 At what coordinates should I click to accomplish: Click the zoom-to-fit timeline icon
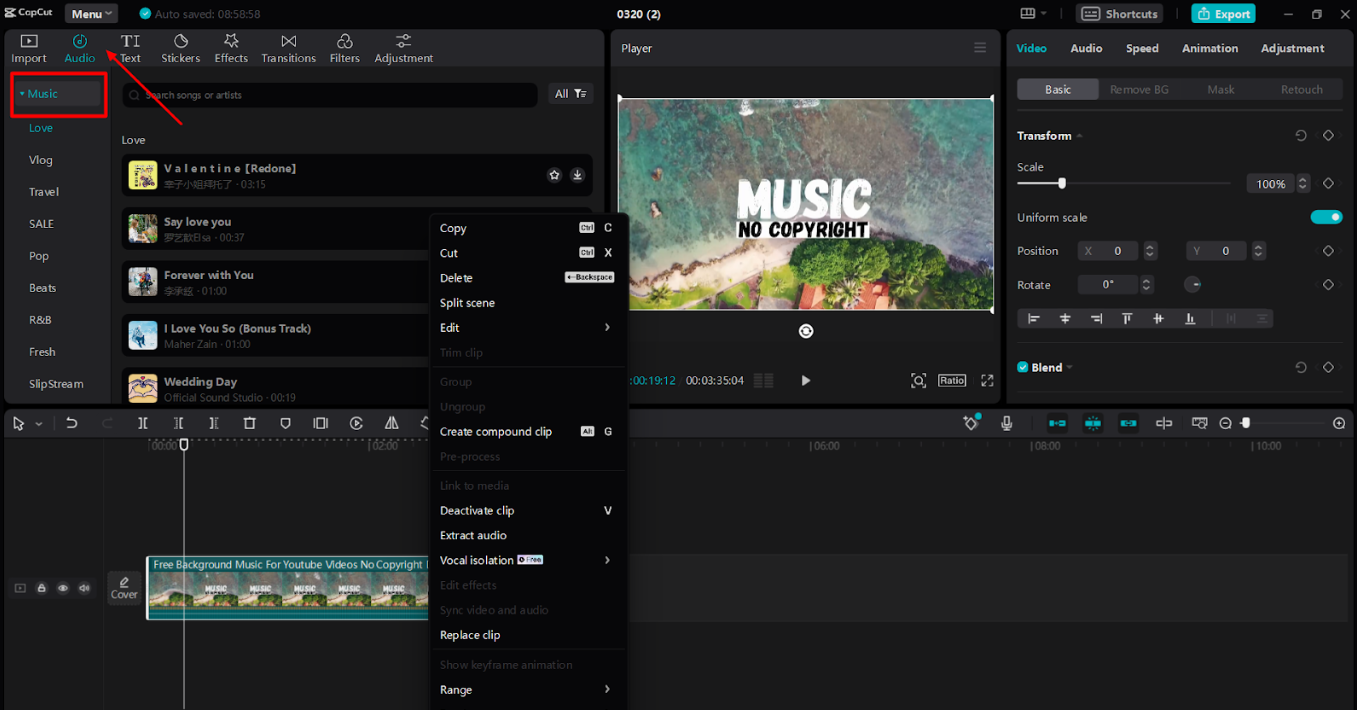point(1199,423)
